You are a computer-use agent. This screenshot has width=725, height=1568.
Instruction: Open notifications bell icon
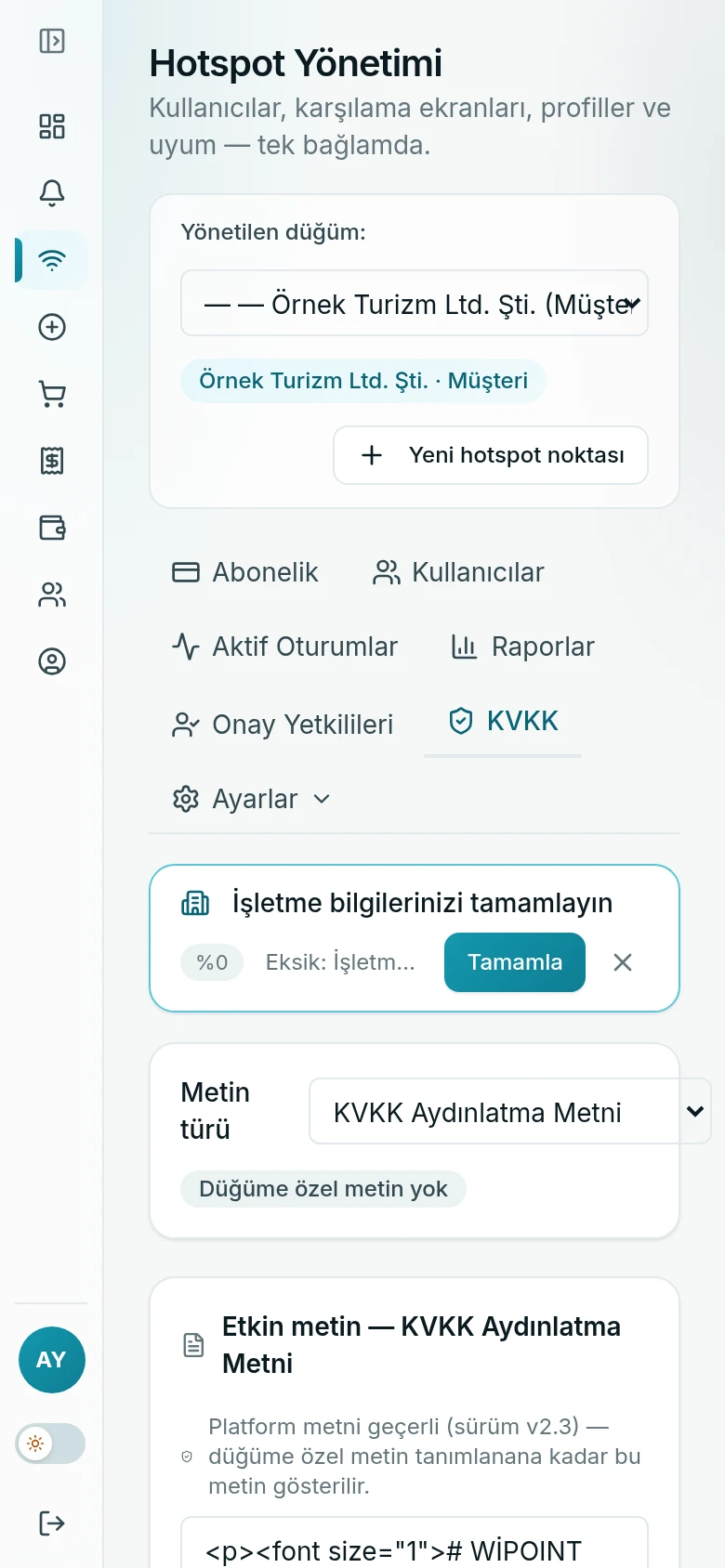[x=52, y=193]
